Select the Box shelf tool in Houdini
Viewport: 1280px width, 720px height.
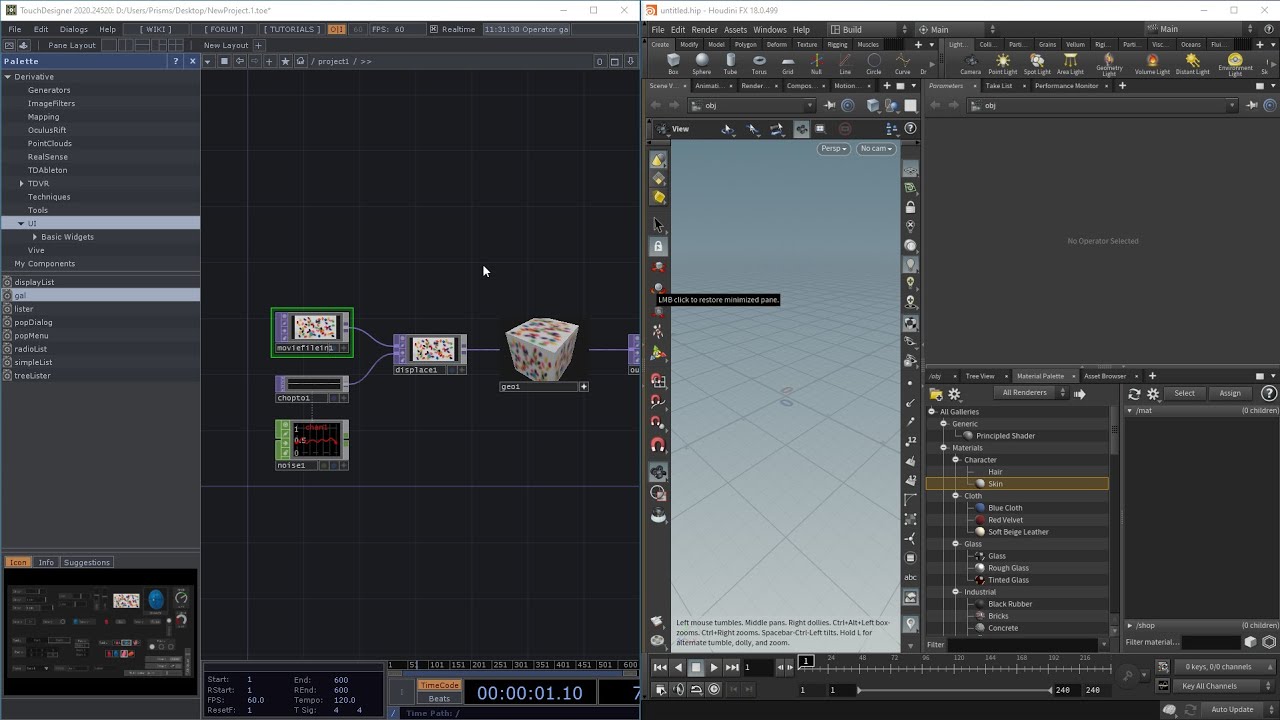coord(673,63)
